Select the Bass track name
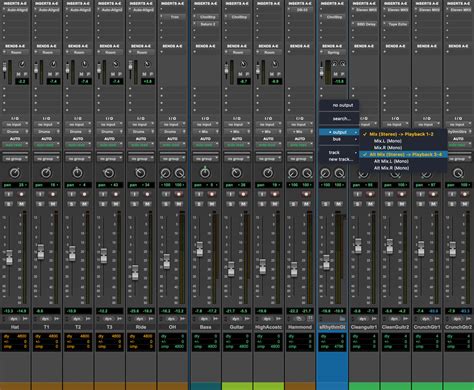 [205, 327]
